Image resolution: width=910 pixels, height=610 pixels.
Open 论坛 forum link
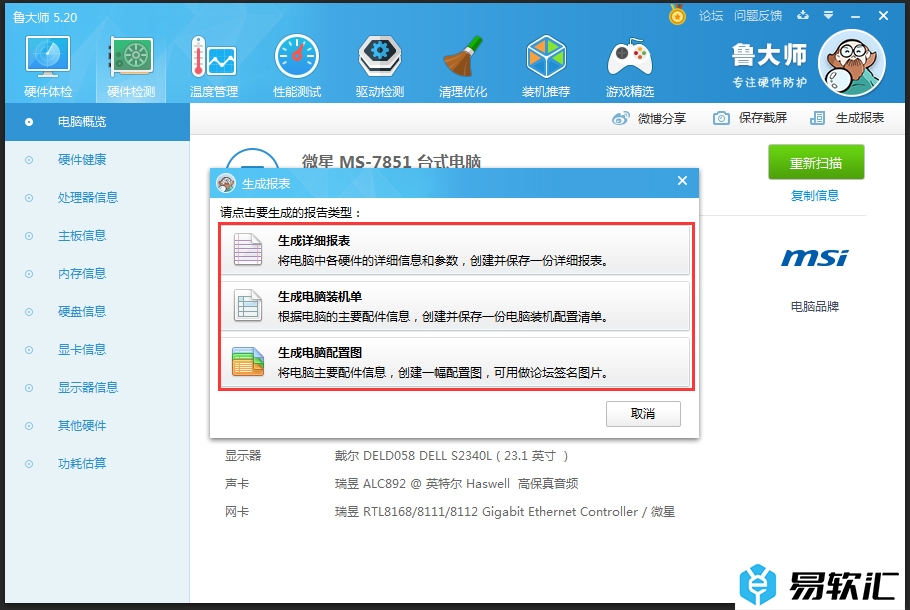(711, 16)
